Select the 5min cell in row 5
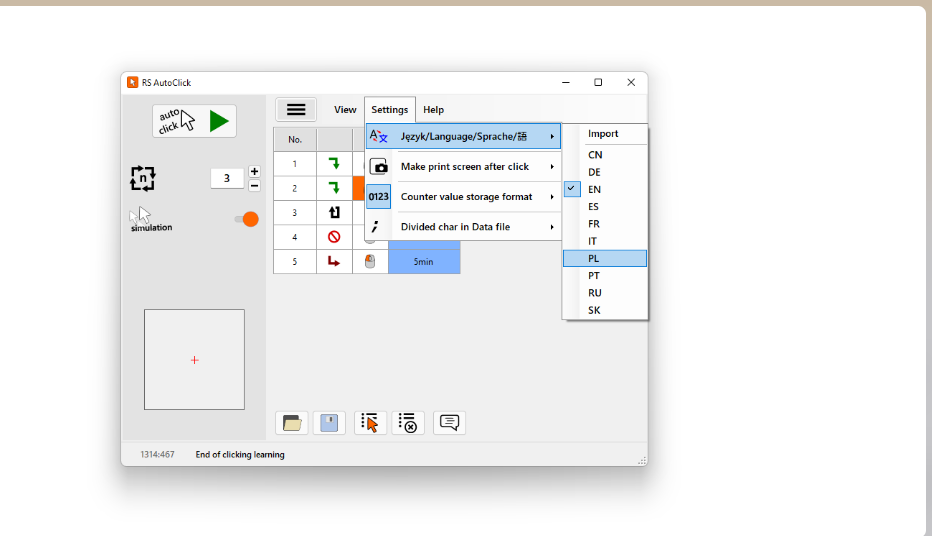The width and height of the screenshot is (932, 536). (x=424, y=262)
